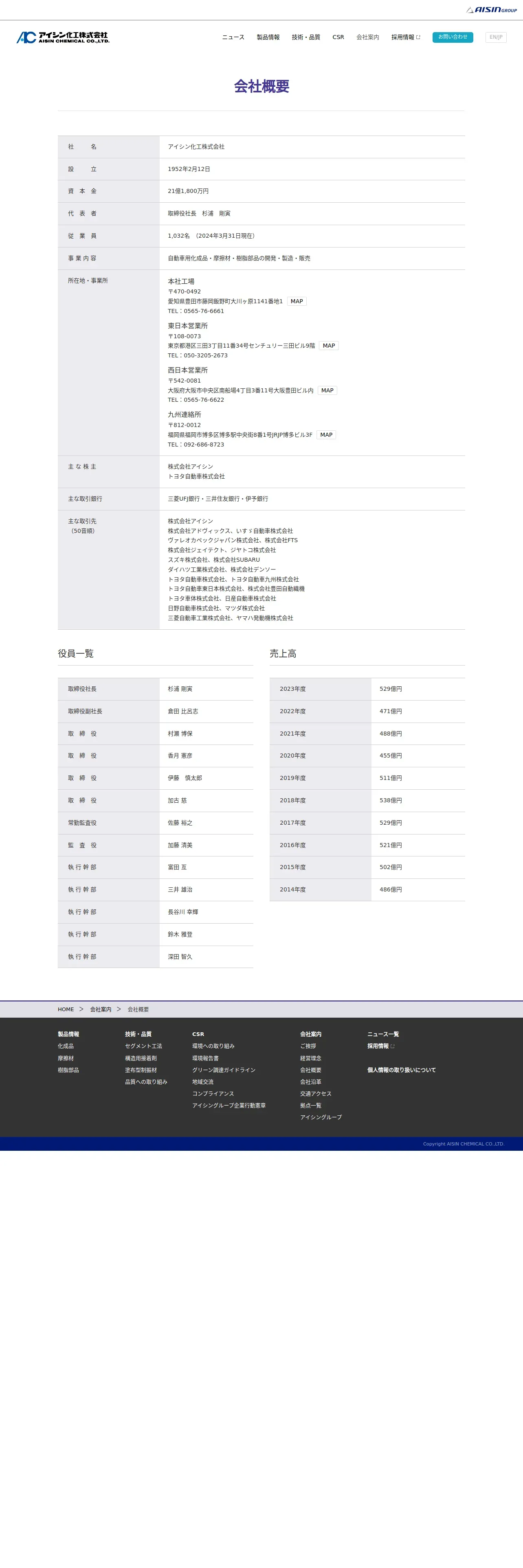Open 樹脂部品 in the footer
523x1568 pixels.
68,1070
